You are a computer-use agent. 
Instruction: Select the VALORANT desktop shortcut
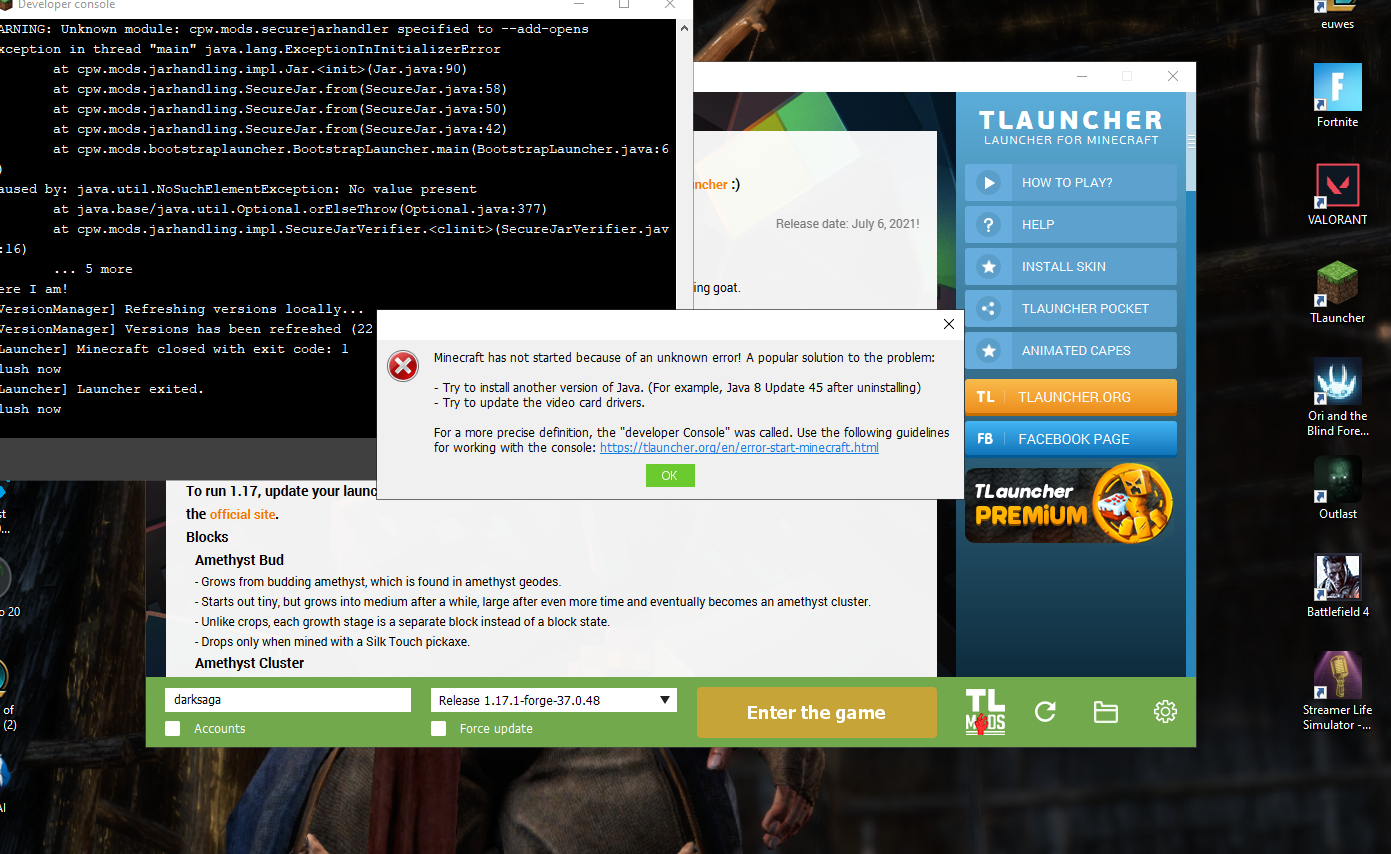point(1337,195)
